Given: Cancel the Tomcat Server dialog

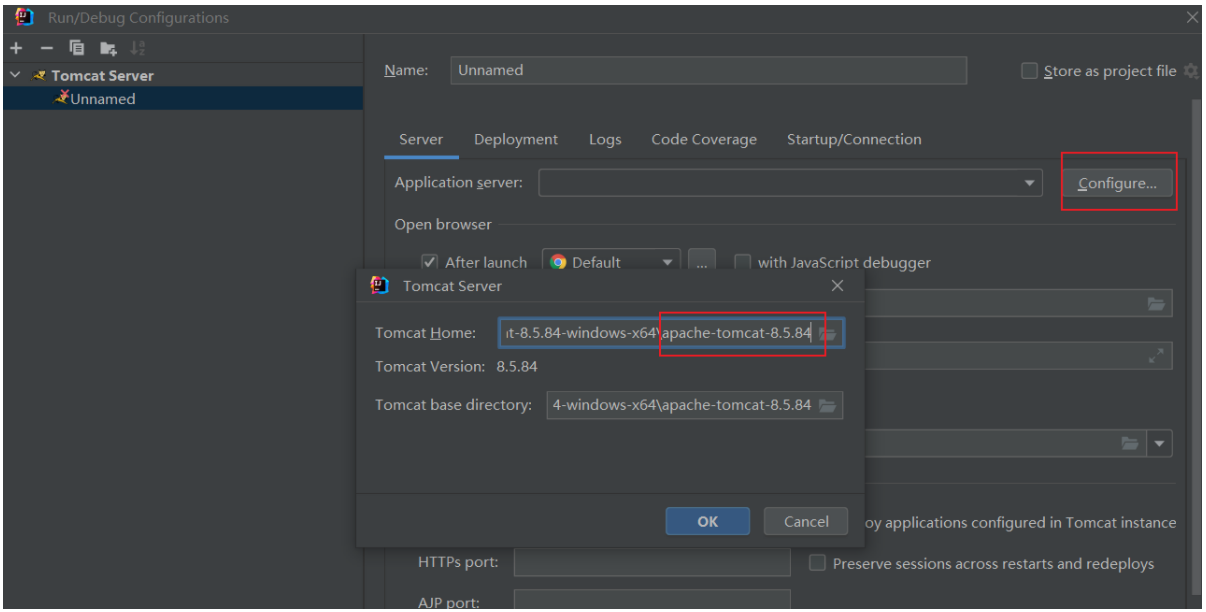Looking at the screenshot, I should pyautogui.click(x=806, y=521).
